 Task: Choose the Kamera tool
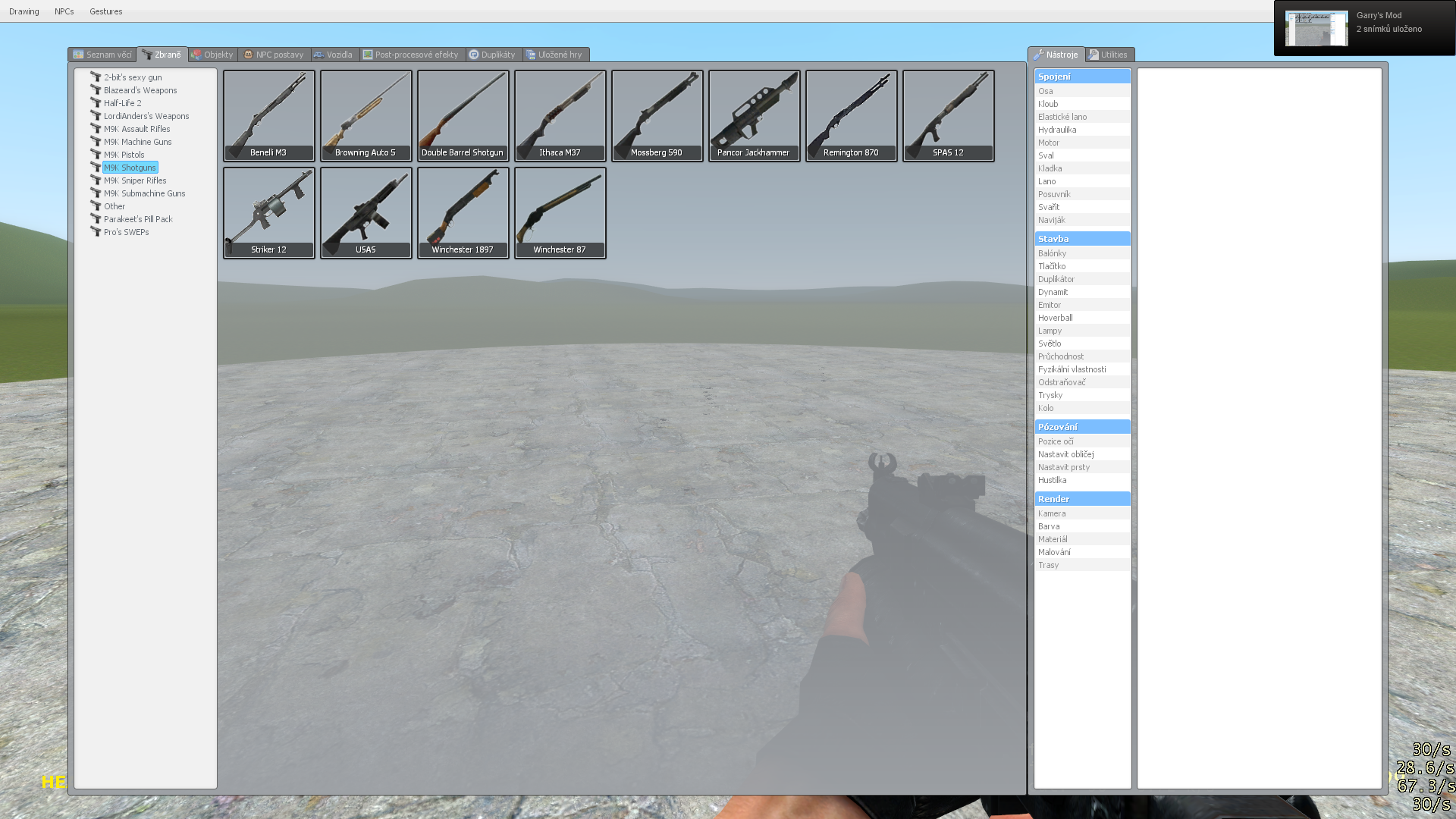point(1082,513)
